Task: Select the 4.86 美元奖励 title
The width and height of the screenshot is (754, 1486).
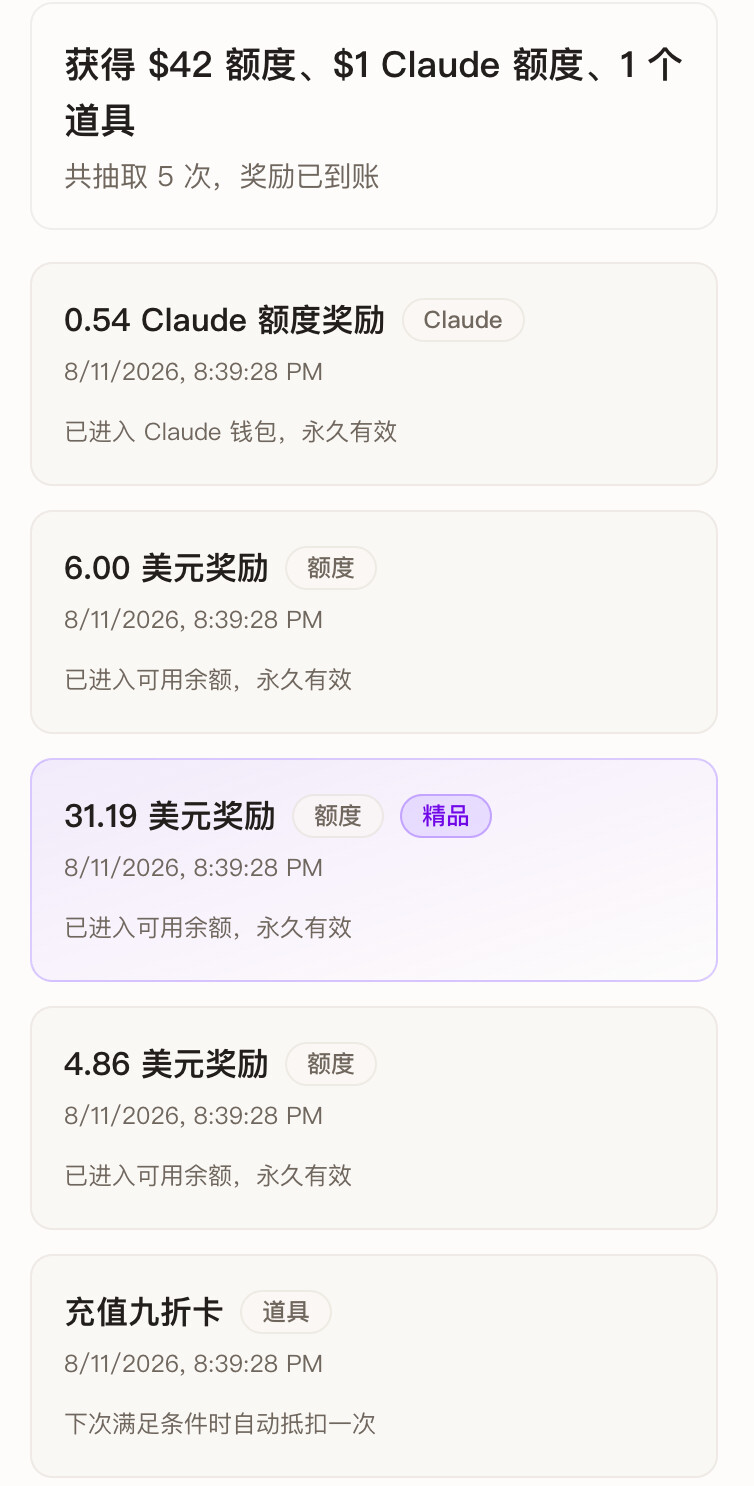Action: click(x=166, y=1064)
